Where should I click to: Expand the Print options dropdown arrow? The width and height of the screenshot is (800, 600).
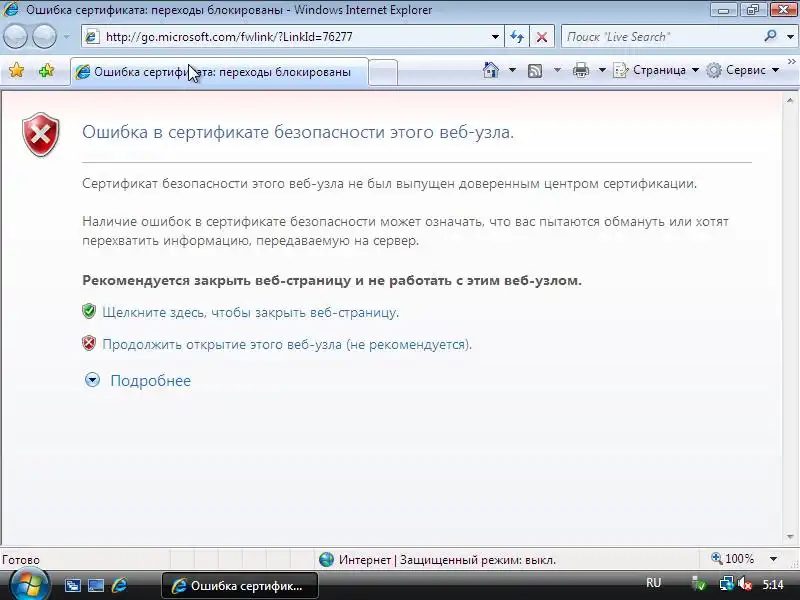tap(602, 70)
